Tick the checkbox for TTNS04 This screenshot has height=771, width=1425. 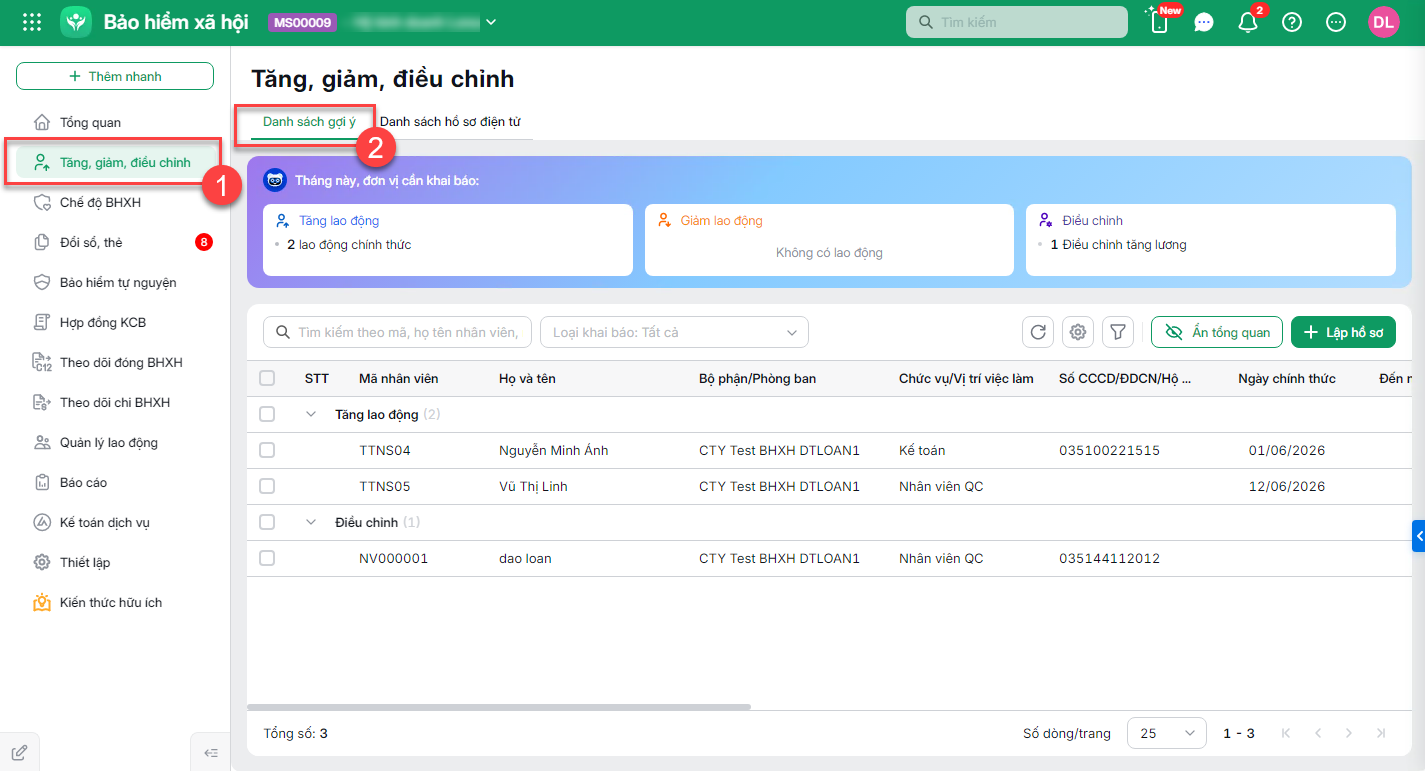point(267,450)
